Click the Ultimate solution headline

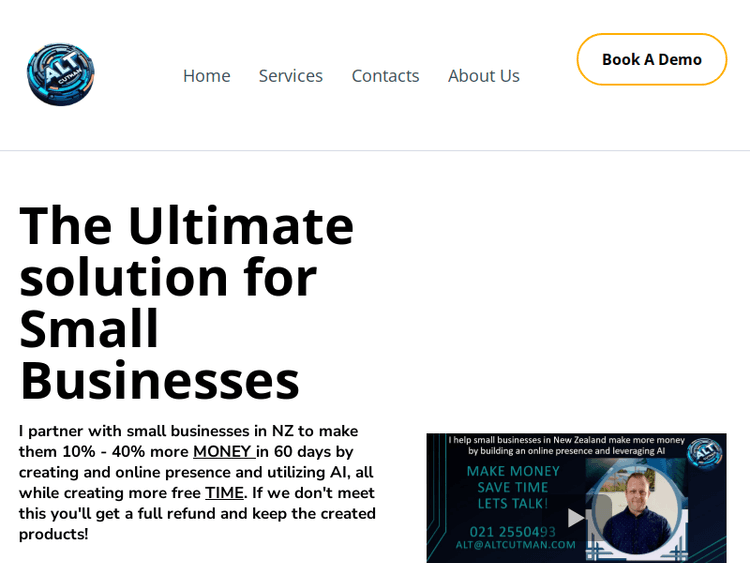tap(187, 302)
